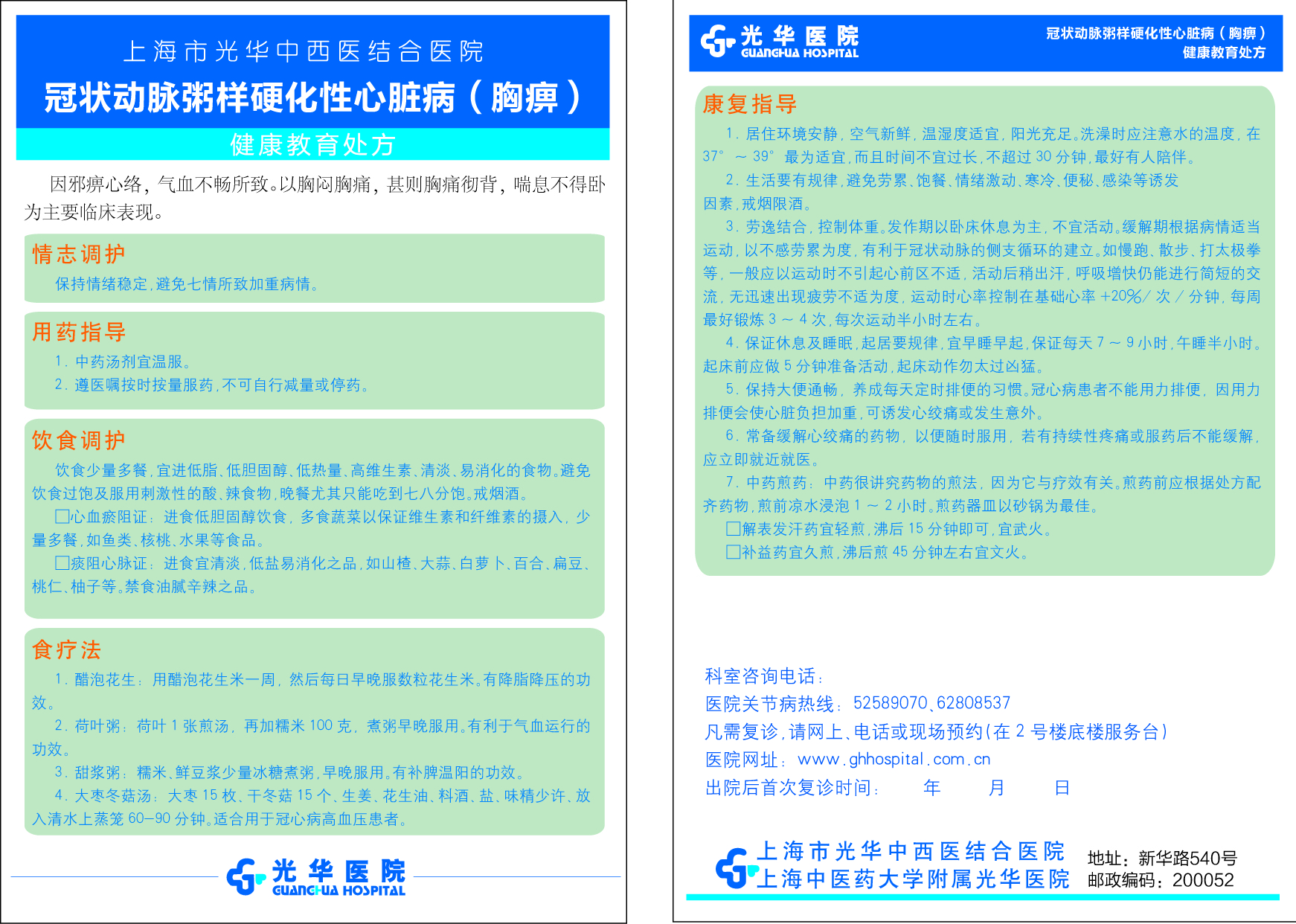Tick the 心血瘀阻证 checkbox

(62, 516)
